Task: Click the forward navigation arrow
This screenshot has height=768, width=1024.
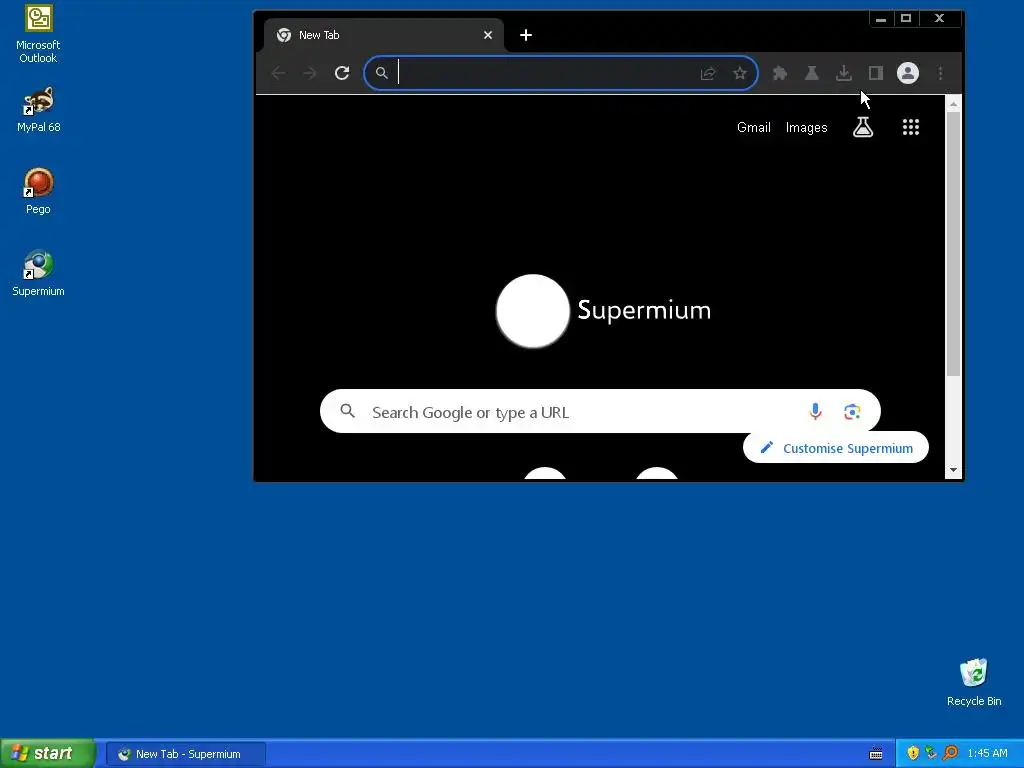Action: pos(310,73)
